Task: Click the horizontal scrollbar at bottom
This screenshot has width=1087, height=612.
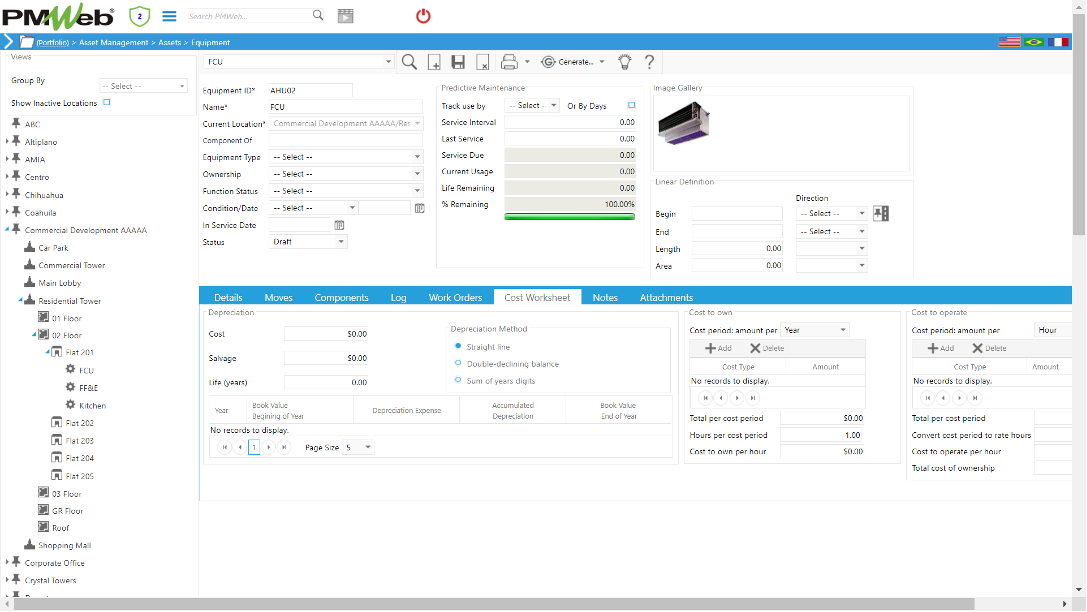Action: point(494,604)
